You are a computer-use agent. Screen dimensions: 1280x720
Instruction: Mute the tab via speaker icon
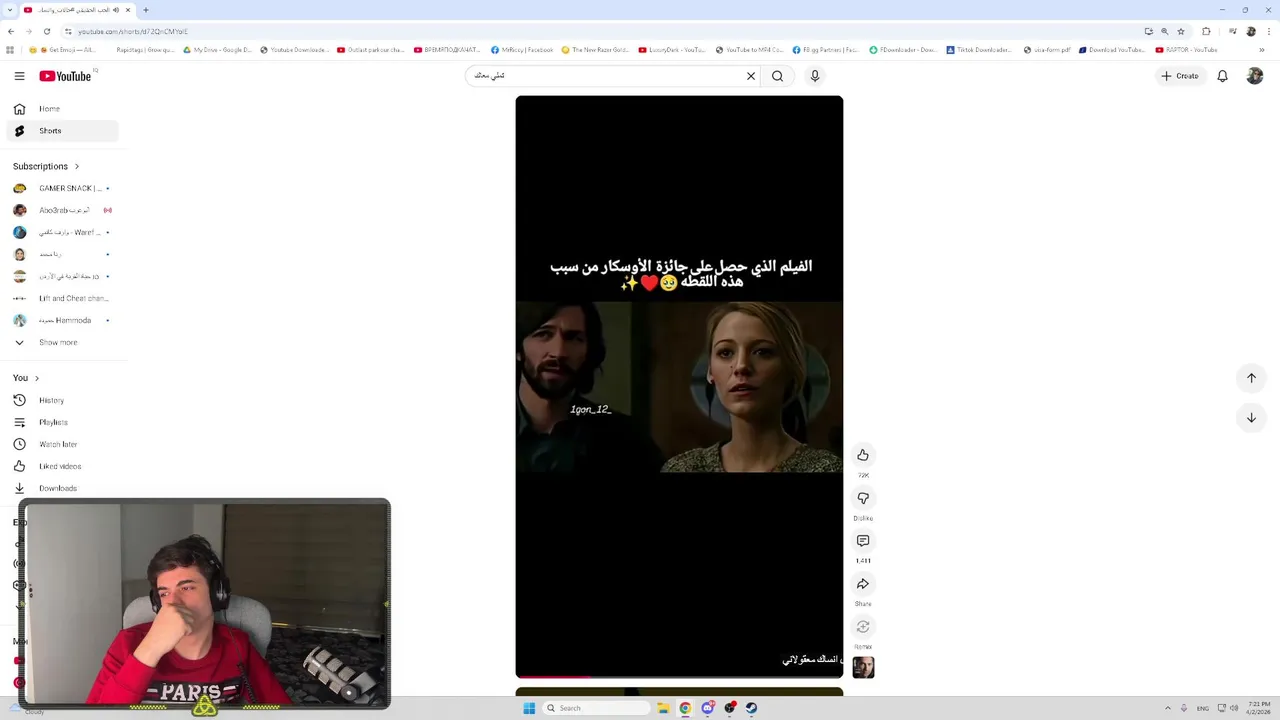(116, 10)
